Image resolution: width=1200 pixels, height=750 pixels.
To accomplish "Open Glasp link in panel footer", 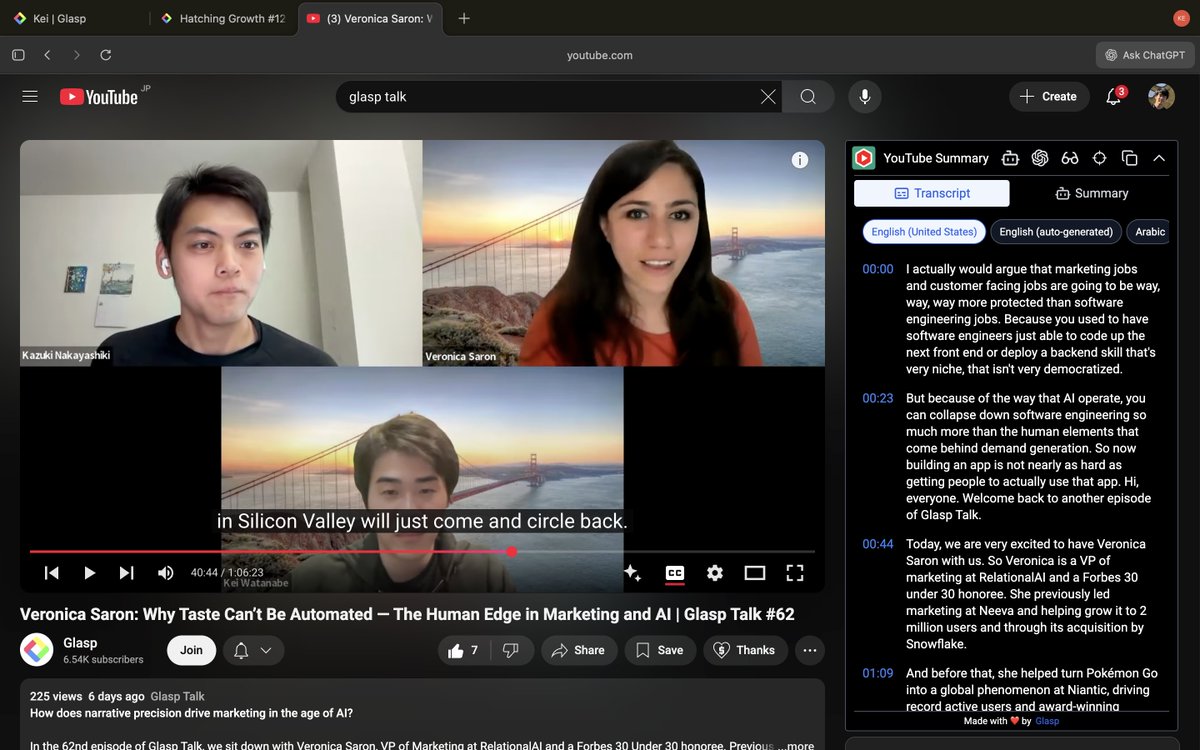I will tap(1047, 721).
